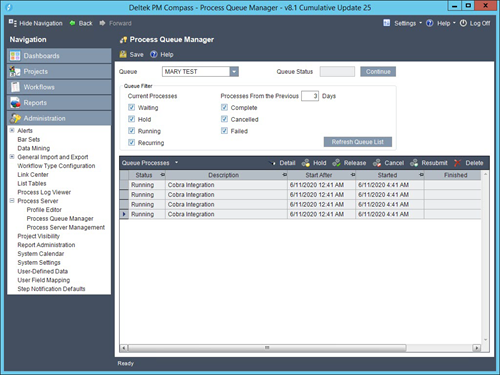Delete the selected process with red X
This screenshot has height=375, width=500.
coord(458,163)
